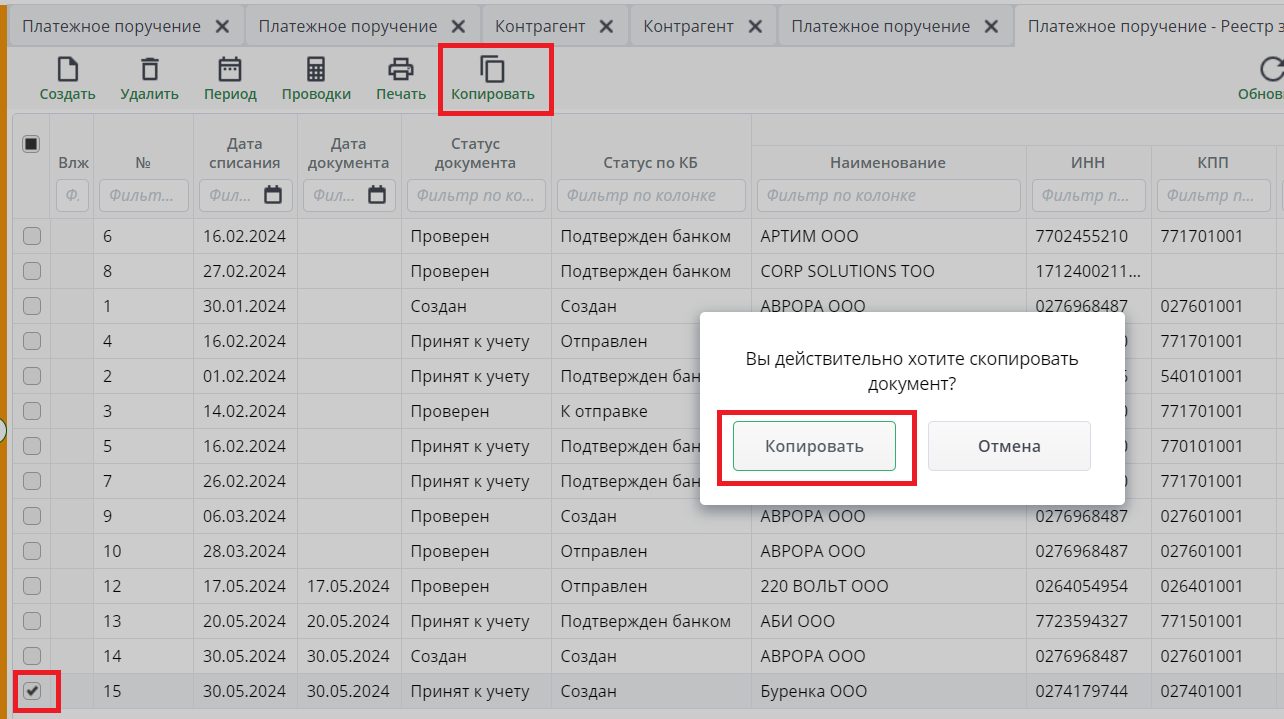1284x719 pixels.
Task: Click the Копировать toolbar icon
Action: point(493,70)
